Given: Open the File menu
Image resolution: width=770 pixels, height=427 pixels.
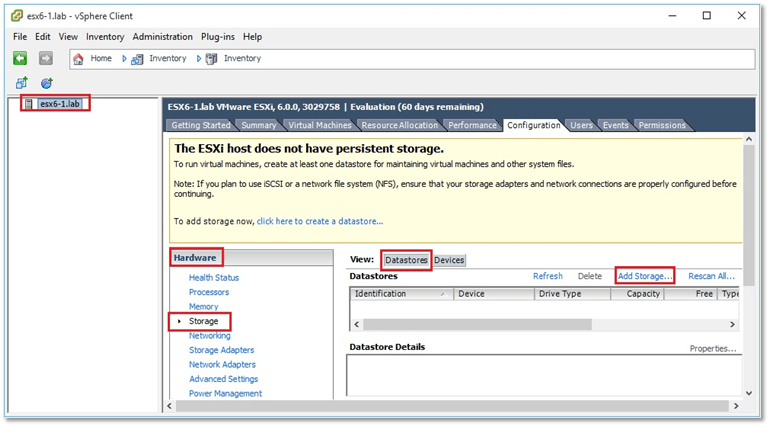Looking at the screenshot, I should click(x=20, y=37).
